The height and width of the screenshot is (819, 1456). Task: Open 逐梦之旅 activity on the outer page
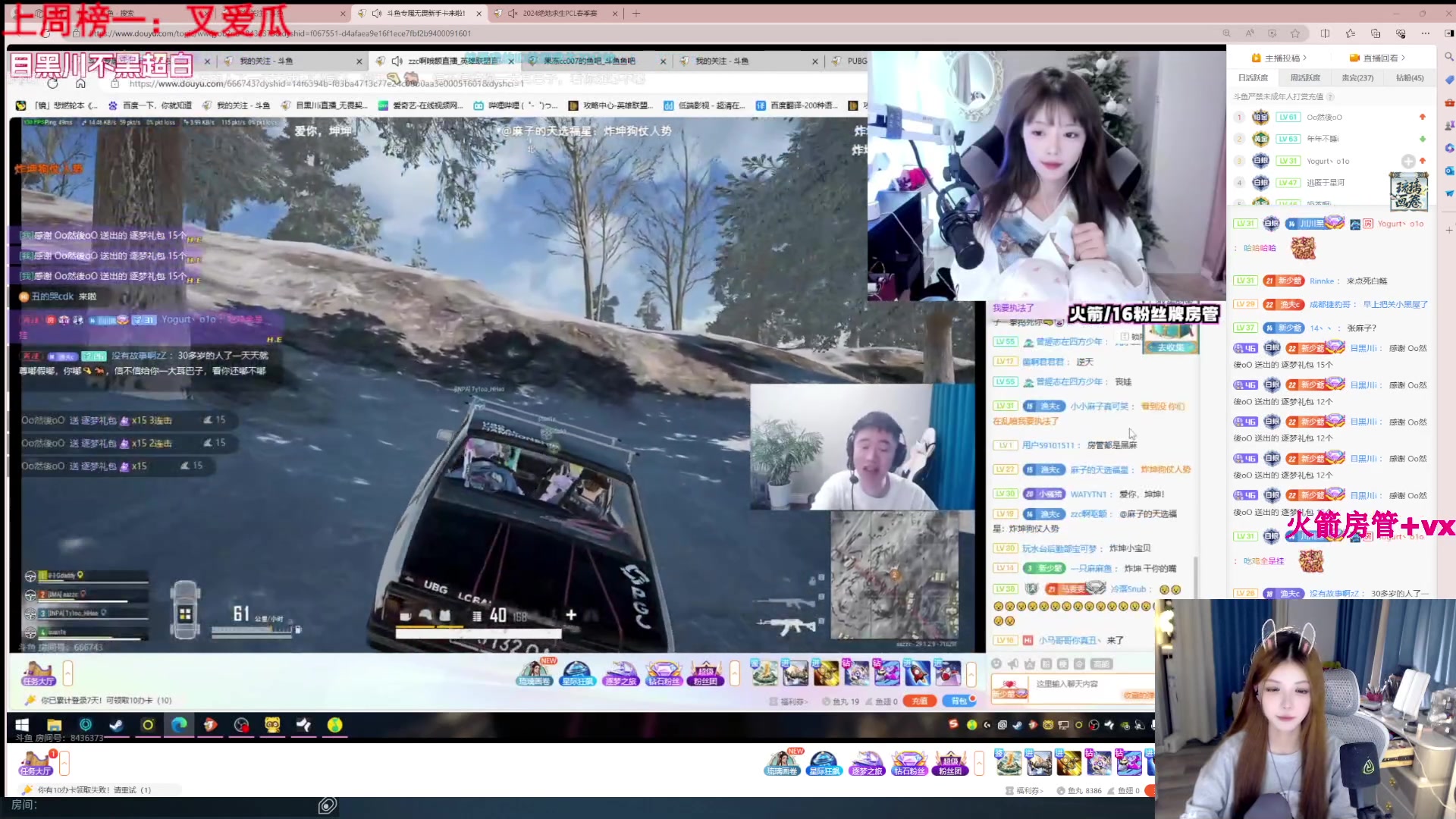coord(866,763)
